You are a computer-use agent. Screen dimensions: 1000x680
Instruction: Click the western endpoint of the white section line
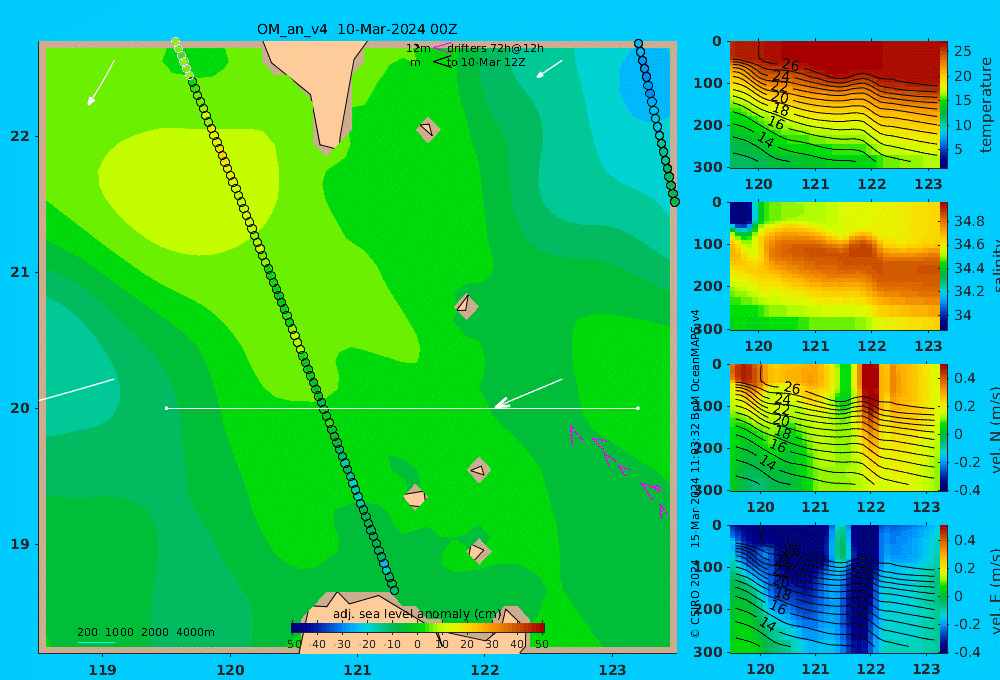click(166, 408)
